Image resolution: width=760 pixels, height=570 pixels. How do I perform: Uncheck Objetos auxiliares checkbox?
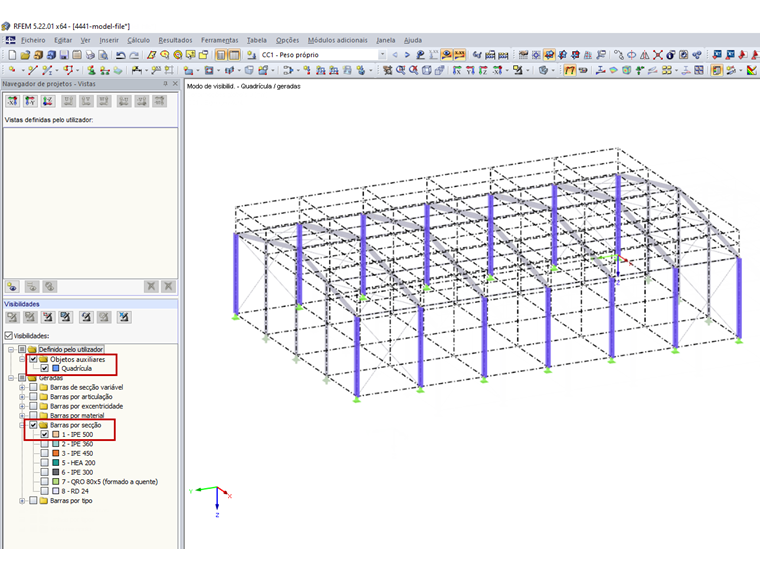click(33, 359)
